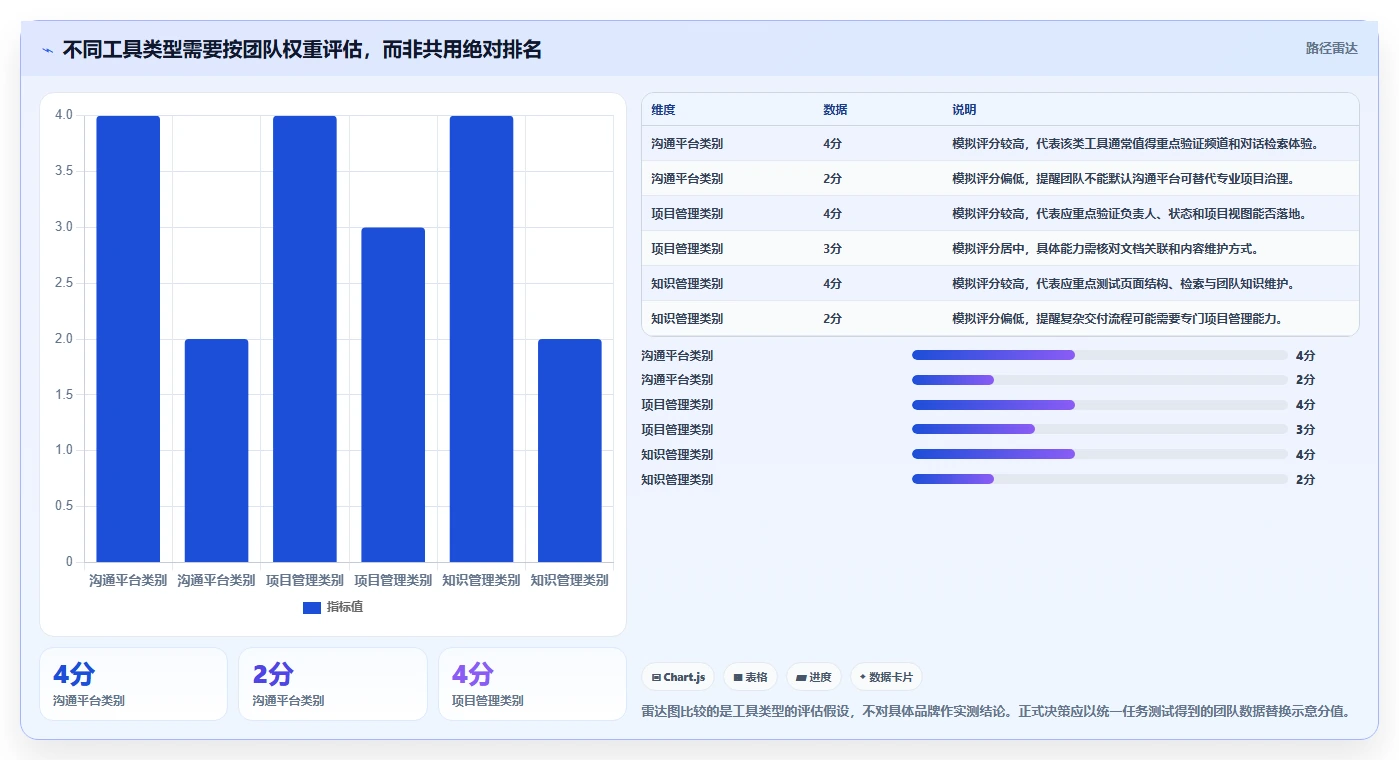Click the Chart.js chip icon
The image size is (1399, 760).
coord(656,677)
